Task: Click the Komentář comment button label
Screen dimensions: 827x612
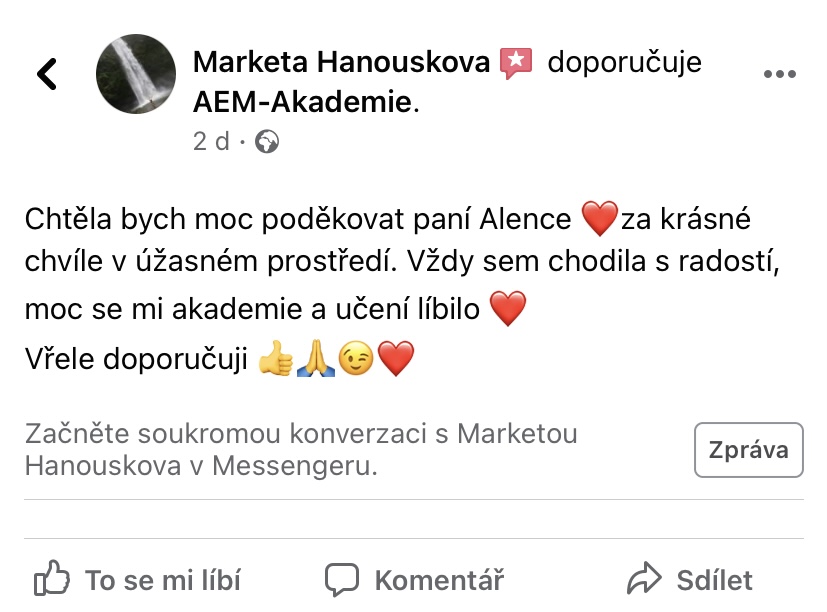Action: pos(439,580)
